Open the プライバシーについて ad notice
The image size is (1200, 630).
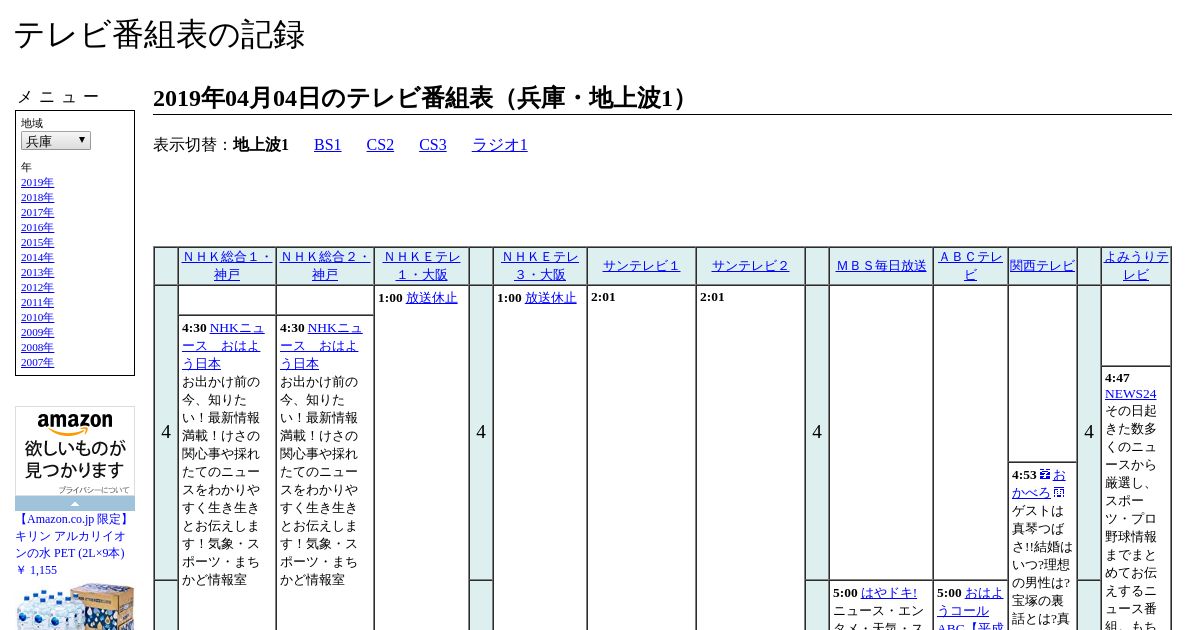point(93,490)
